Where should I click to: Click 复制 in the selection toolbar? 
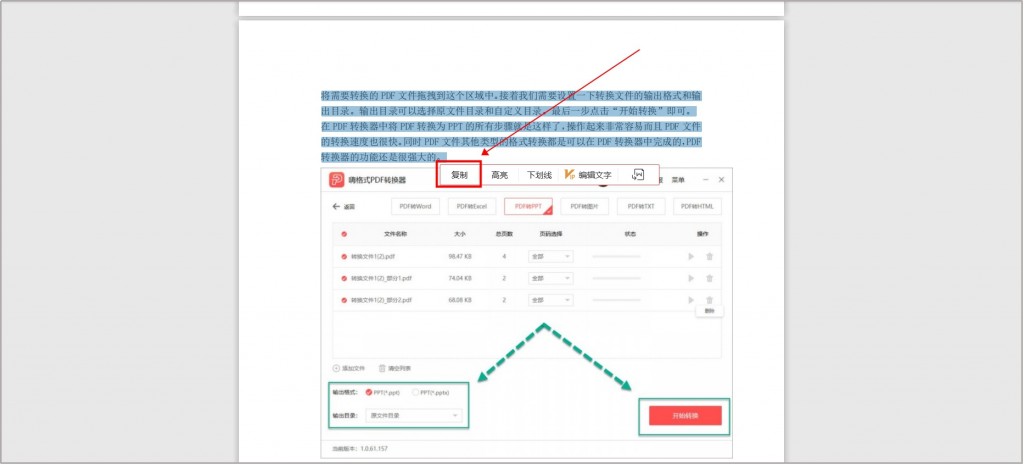(459, 175)
